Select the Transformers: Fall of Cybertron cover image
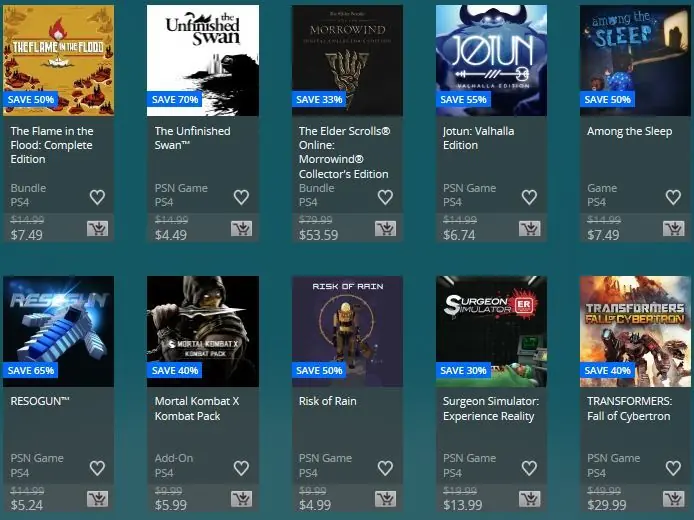The height and width of the screenshot is (520, 694). click(635, 331)
